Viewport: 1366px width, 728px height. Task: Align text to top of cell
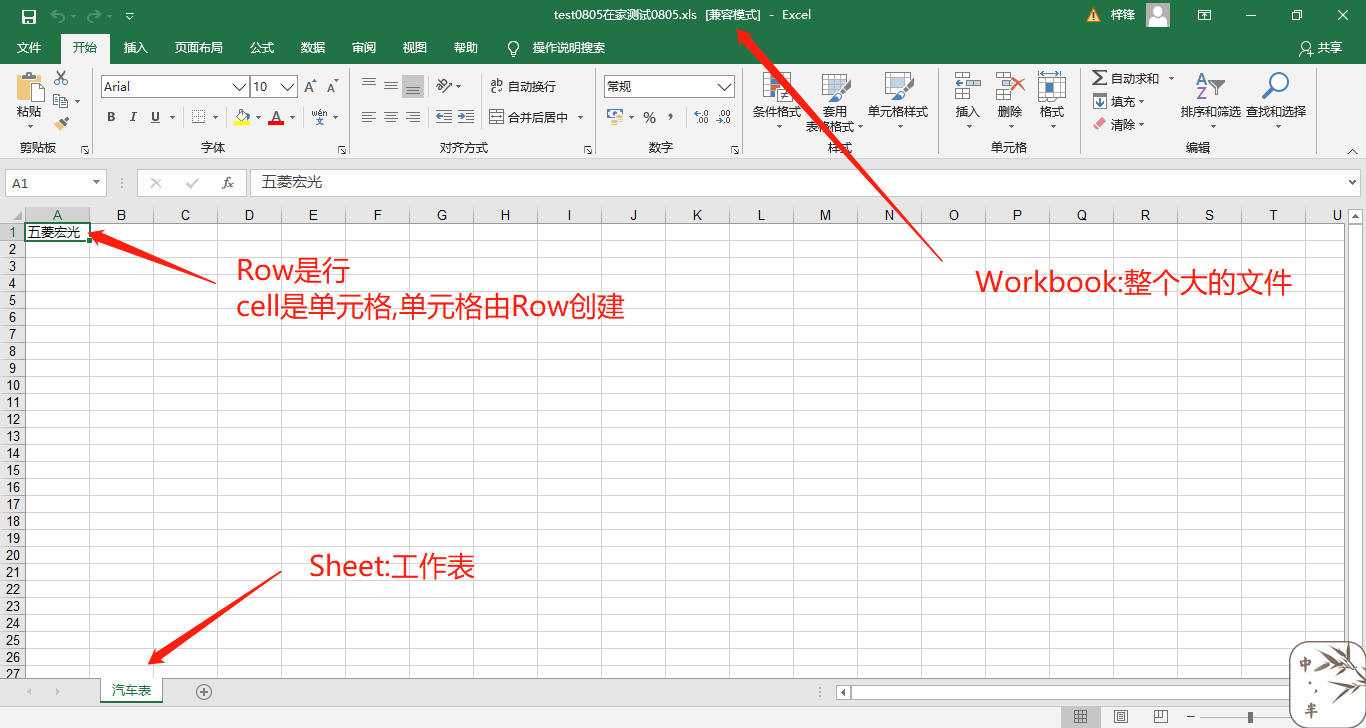point(369,86)
